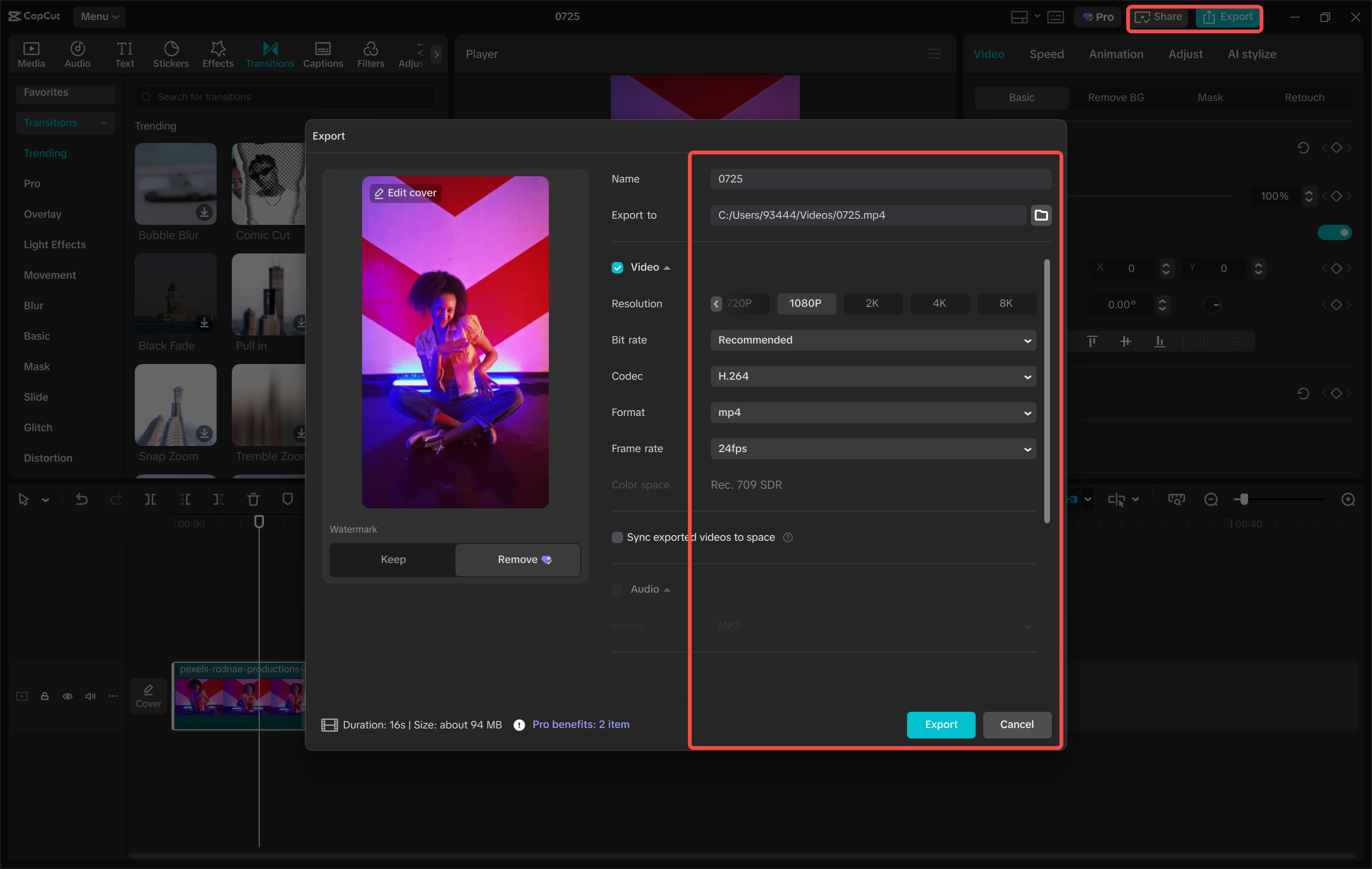The height and width of the screenshot is (869, 1372).
Task: Uncheck the Video export checkbox
Action: (x=617, y=267)
